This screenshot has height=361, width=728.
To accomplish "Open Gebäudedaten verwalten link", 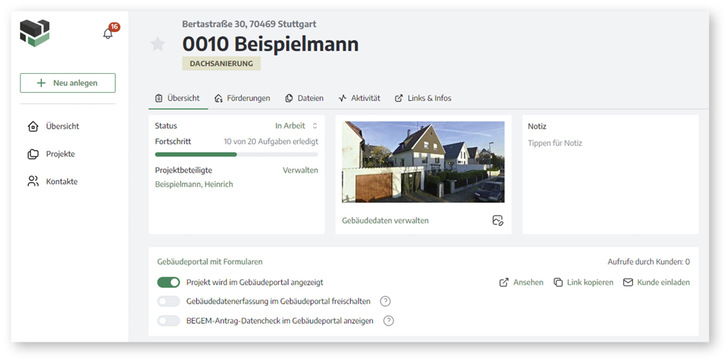I will pyautogui.click(x=385, y=220).
